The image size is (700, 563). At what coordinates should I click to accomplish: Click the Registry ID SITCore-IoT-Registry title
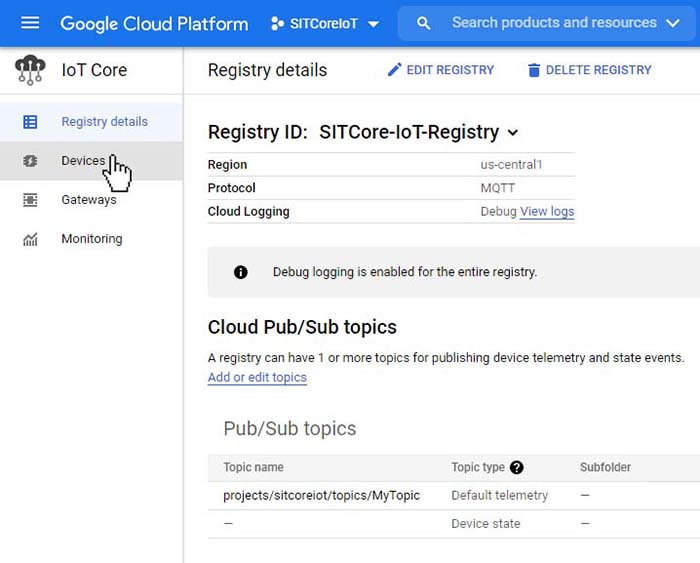[x=354, y=132]
